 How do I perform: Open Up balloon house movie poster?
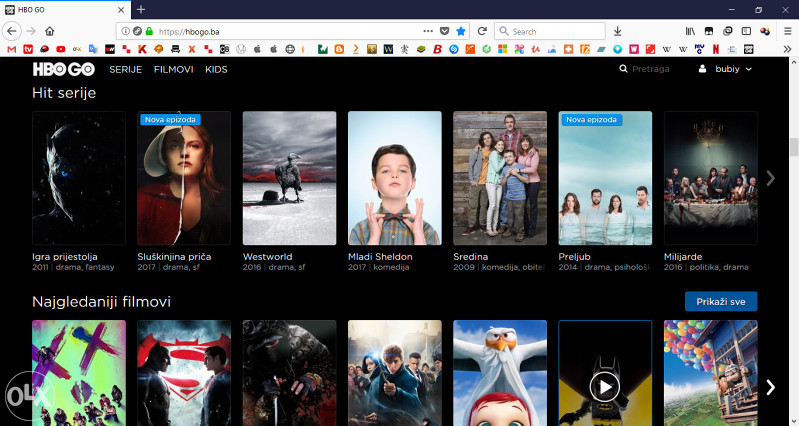(x=710, y=373)
